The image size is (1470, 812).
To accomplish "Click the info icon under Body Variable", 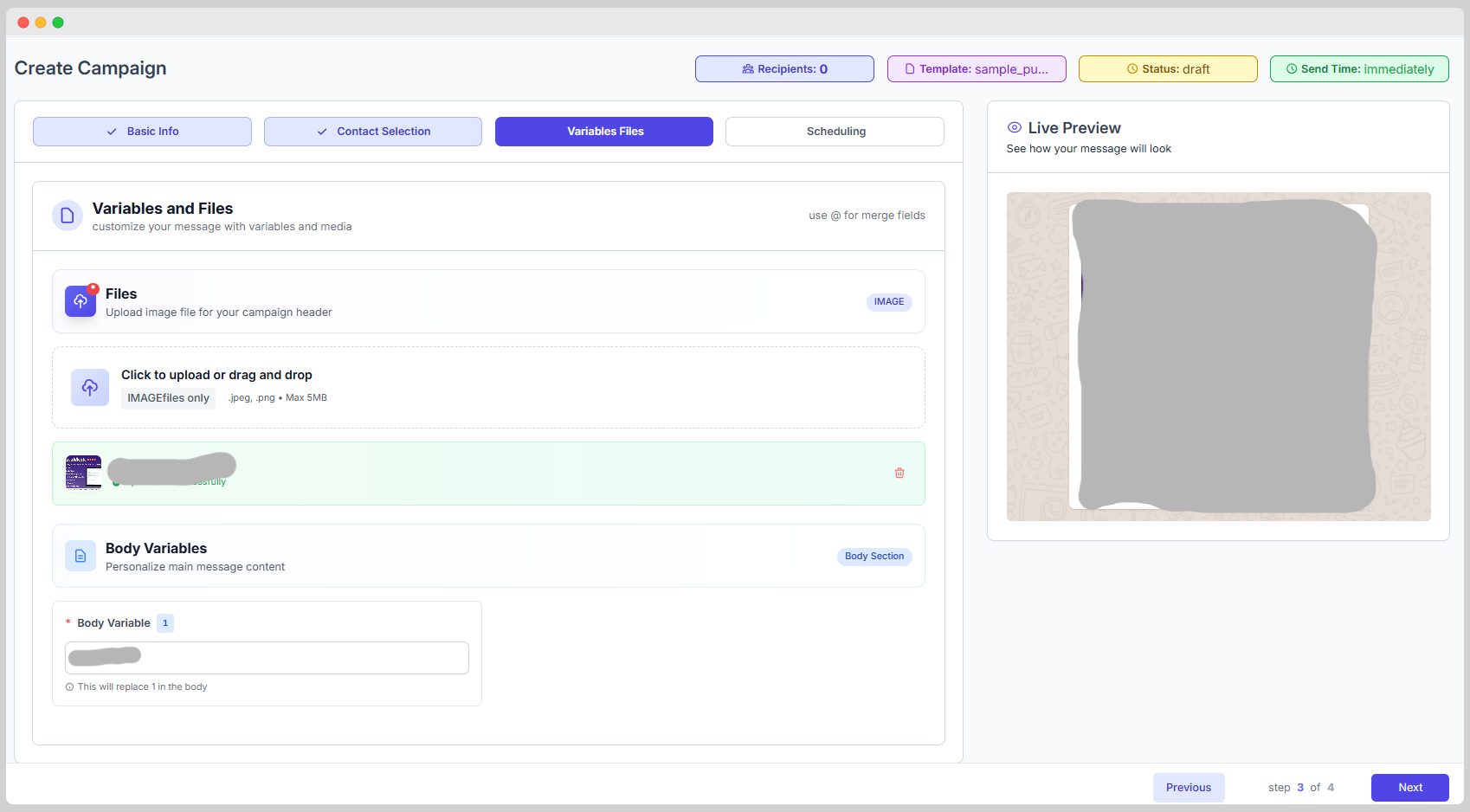I will point(69,687).
